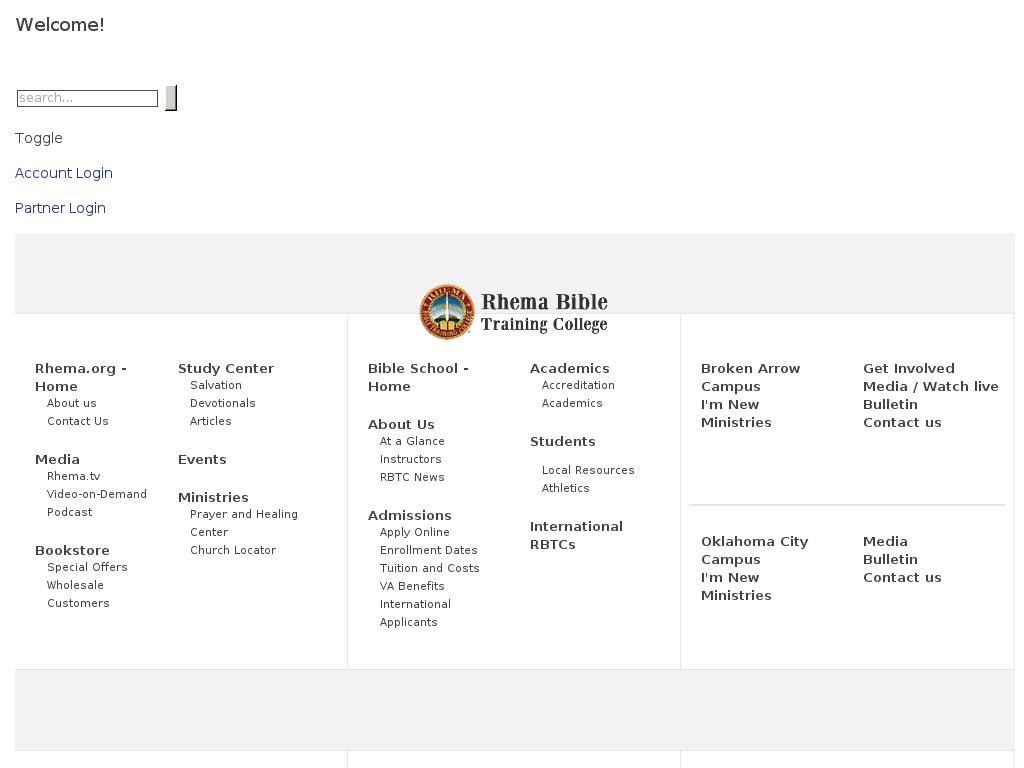Go to Rhema.org - Home

tap(80, 377)
